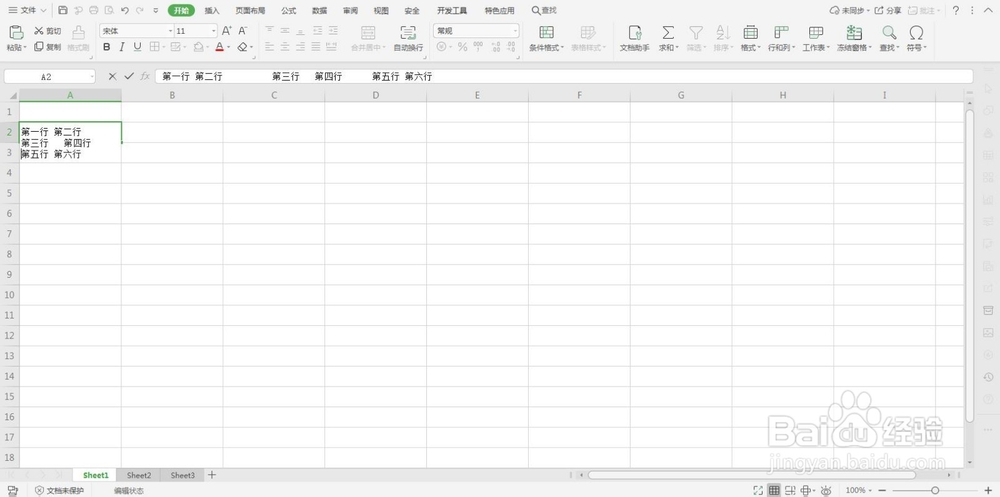1000x497 pixels.
Task: Click inside the formula bar input
Action: pos(564,77)
